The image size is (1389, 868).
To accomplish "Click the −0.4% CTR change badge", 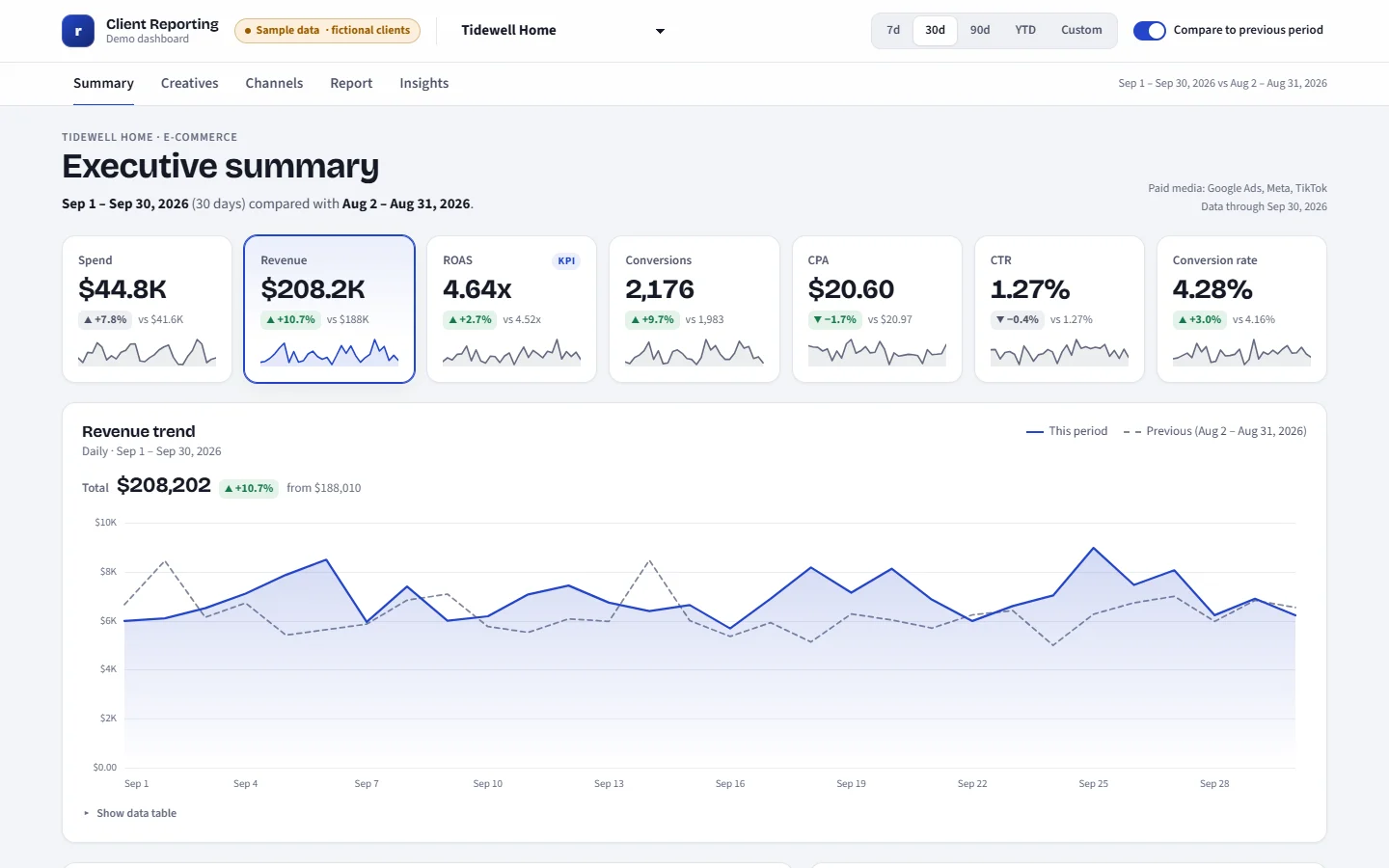I will pyautogui.click(x=1018, y=320).
